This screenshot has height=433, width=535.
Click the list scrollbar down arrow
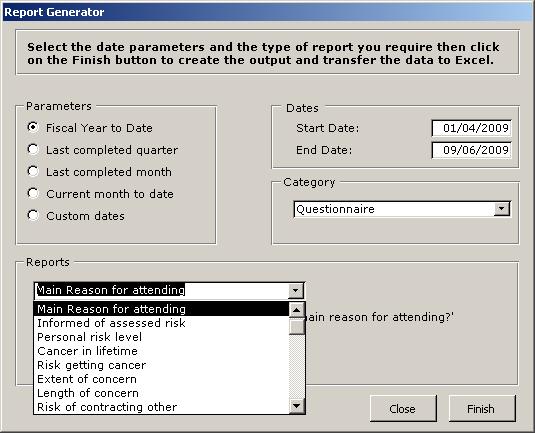297,406
